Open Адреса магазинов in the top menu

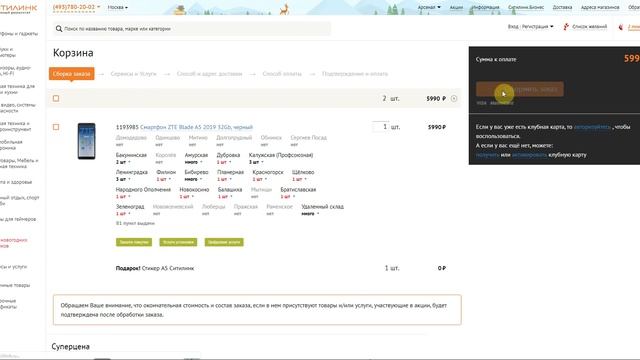pos(600,7)
